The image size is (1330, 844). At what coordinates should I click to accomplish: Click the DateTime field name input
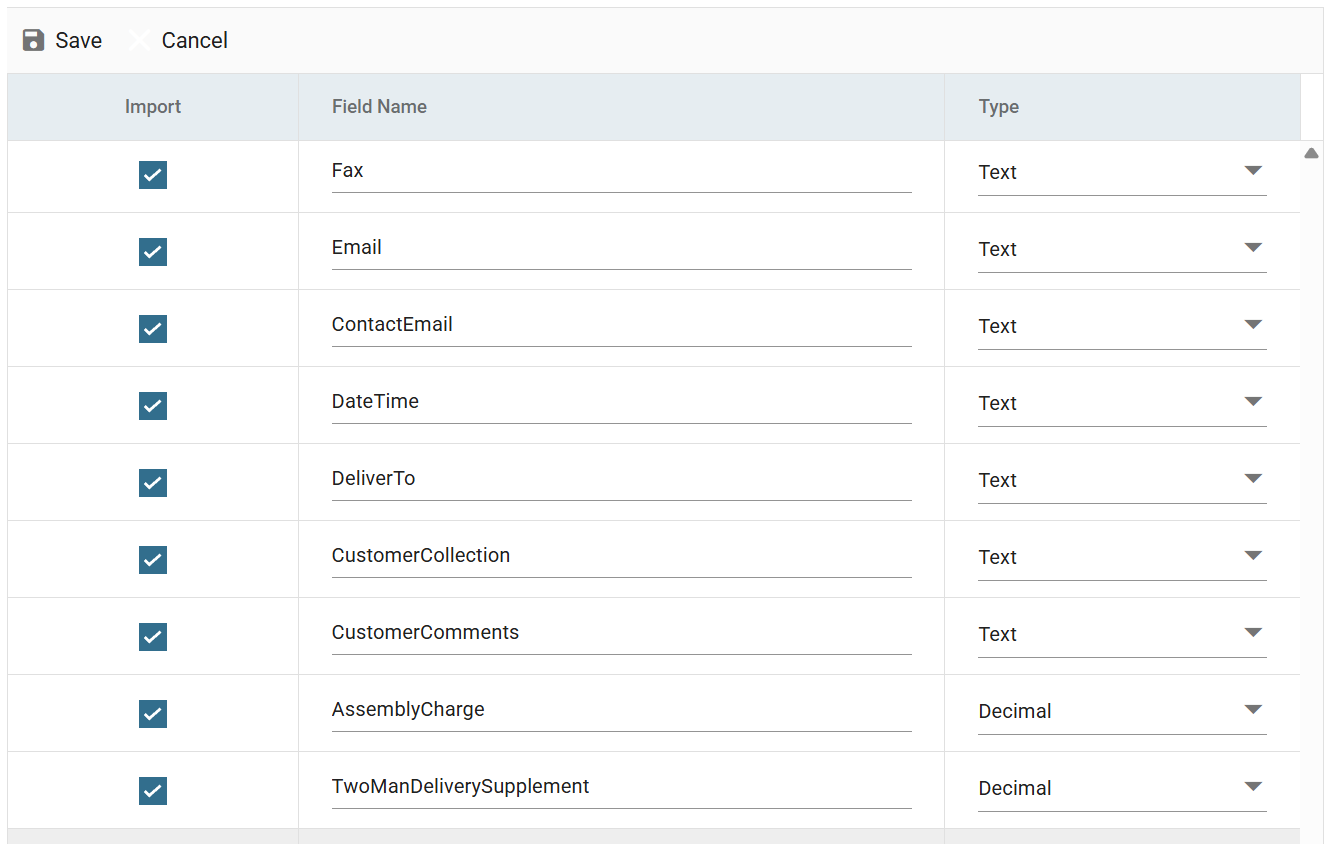click(x=621, y=402)
